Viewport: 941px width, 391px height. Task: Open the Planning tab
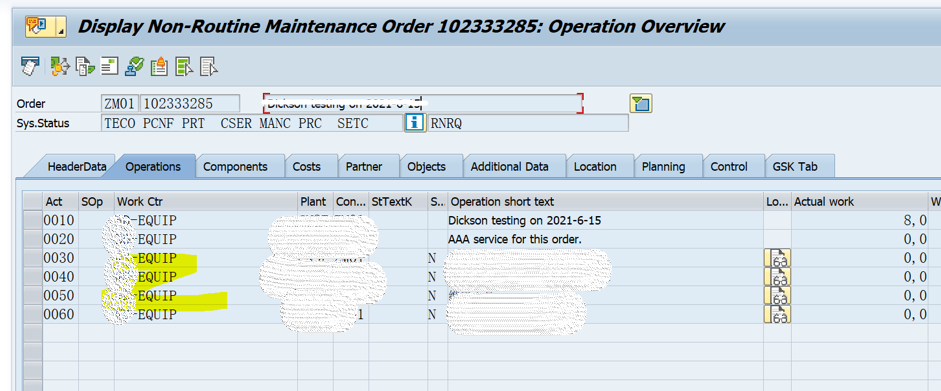pos(664,167)
